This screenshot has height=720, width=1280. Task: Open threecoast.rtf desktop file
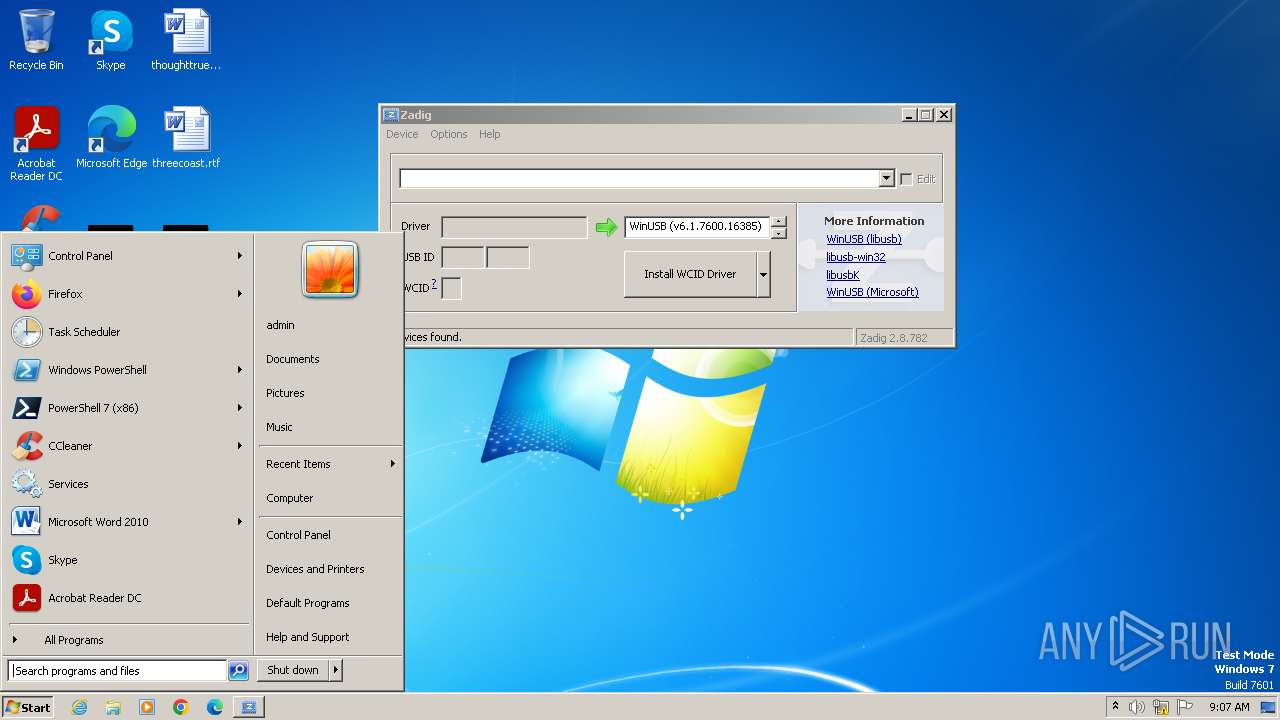pyautogui.click(x=186, y=138)
